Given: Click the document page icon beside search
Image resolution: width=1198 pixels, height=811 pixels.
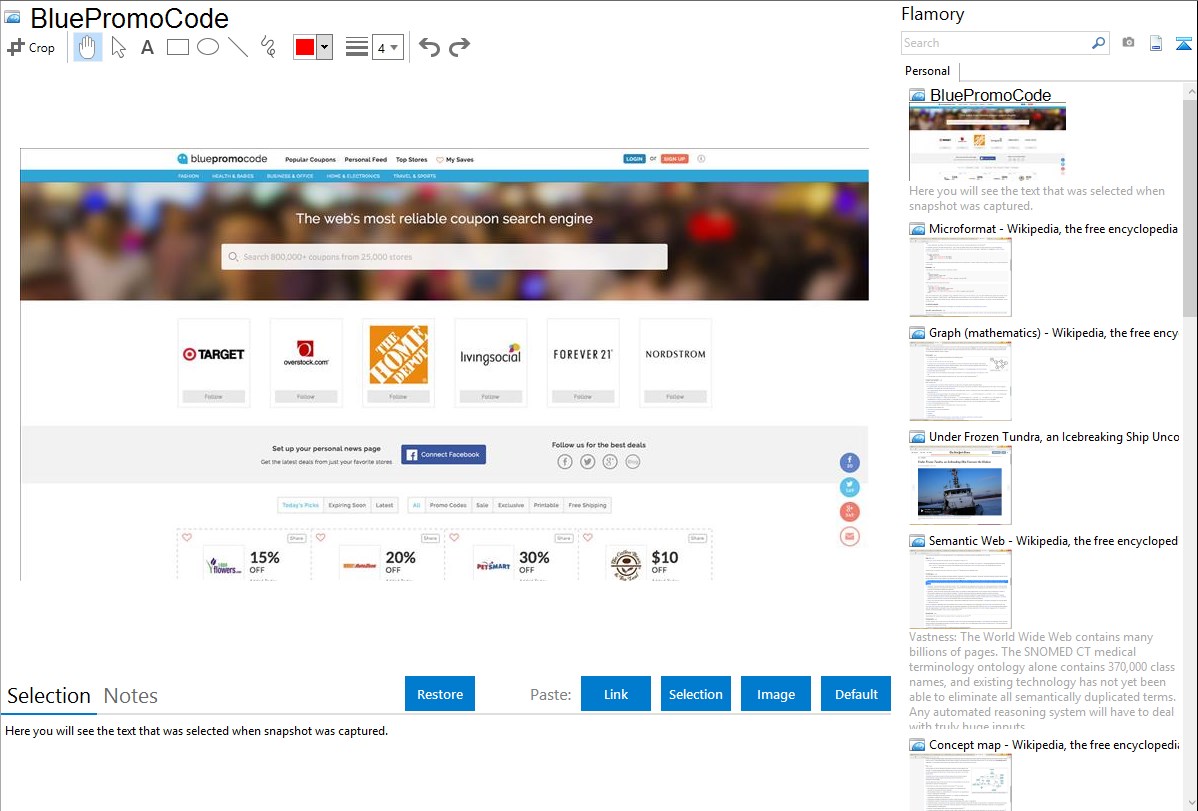Looking at the screenshot, I should click(1156, 43).
